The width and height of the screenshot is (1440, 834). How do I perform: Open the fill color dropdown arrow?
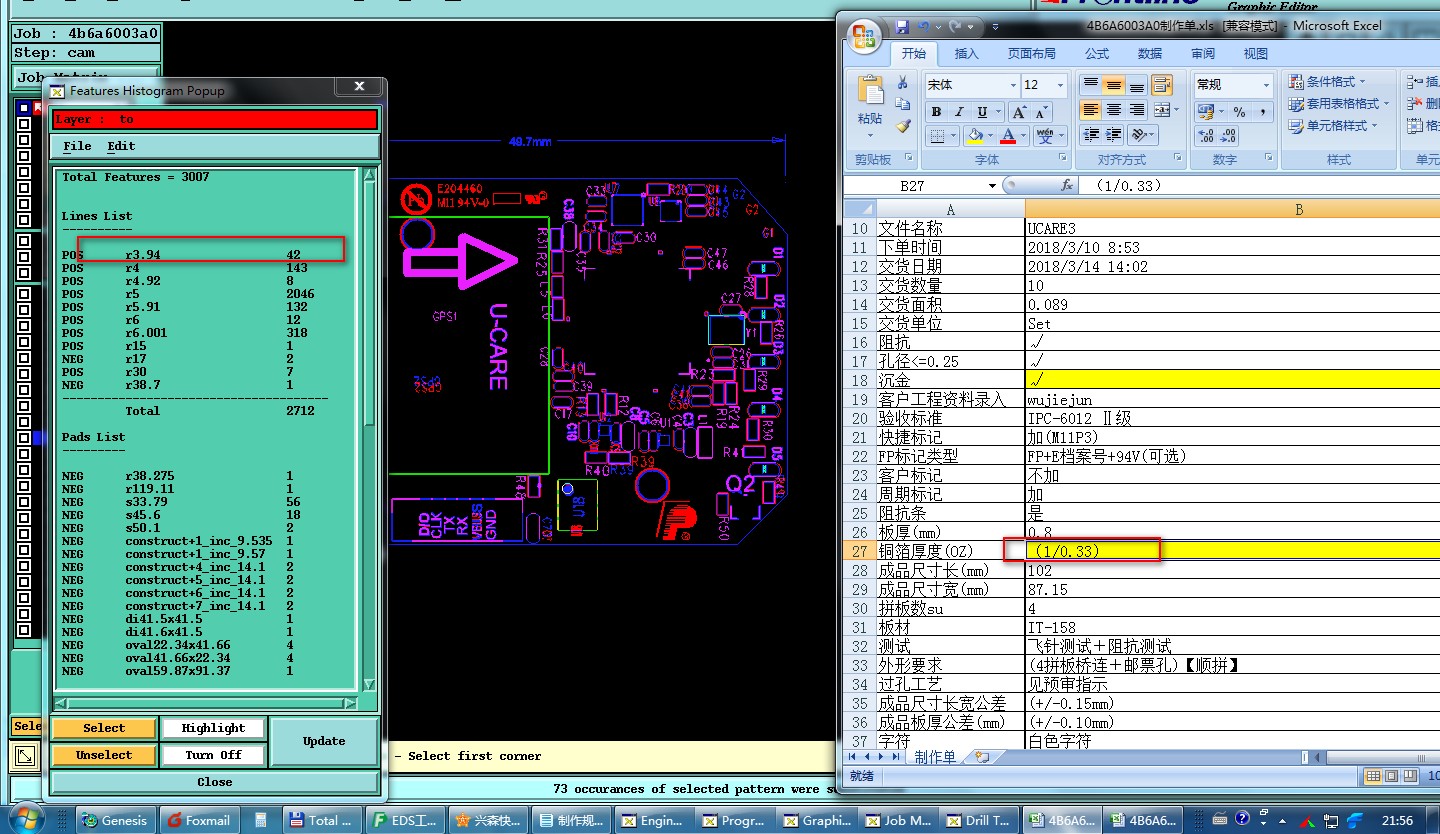tap(990, 135)
